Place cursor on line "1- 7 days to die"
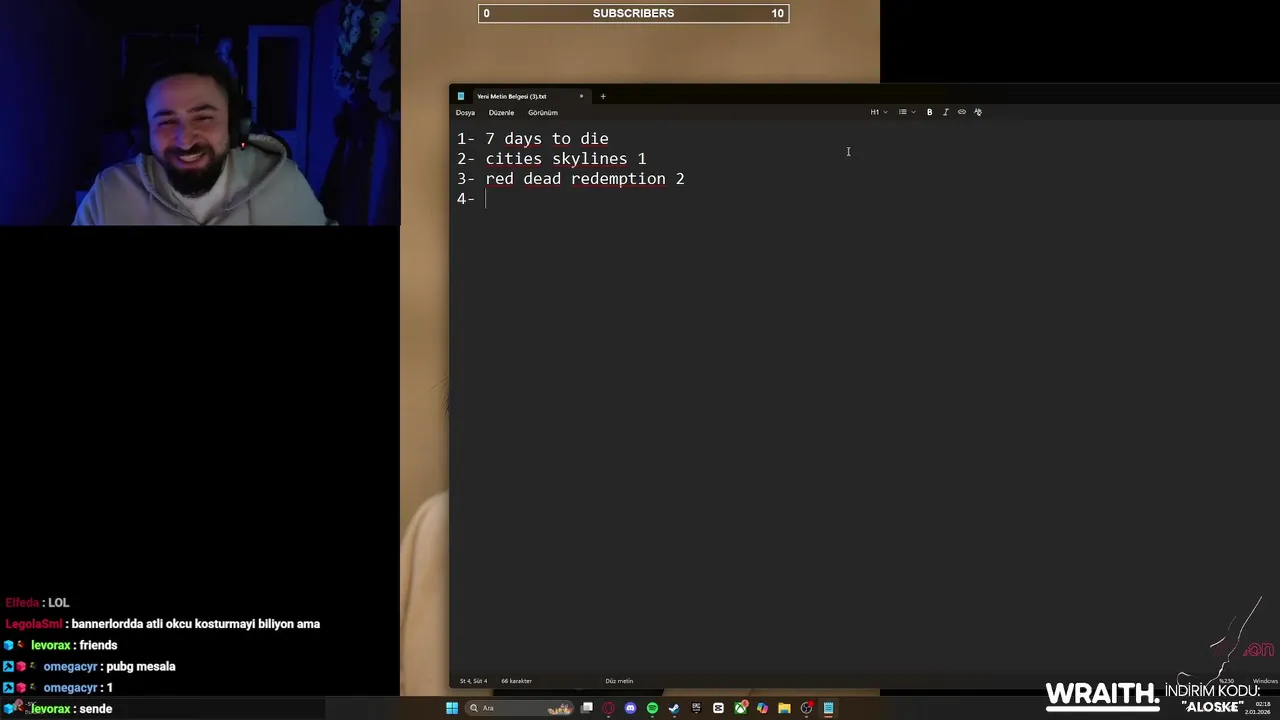This screenshot has width=1280, height=720. (532, 139)
